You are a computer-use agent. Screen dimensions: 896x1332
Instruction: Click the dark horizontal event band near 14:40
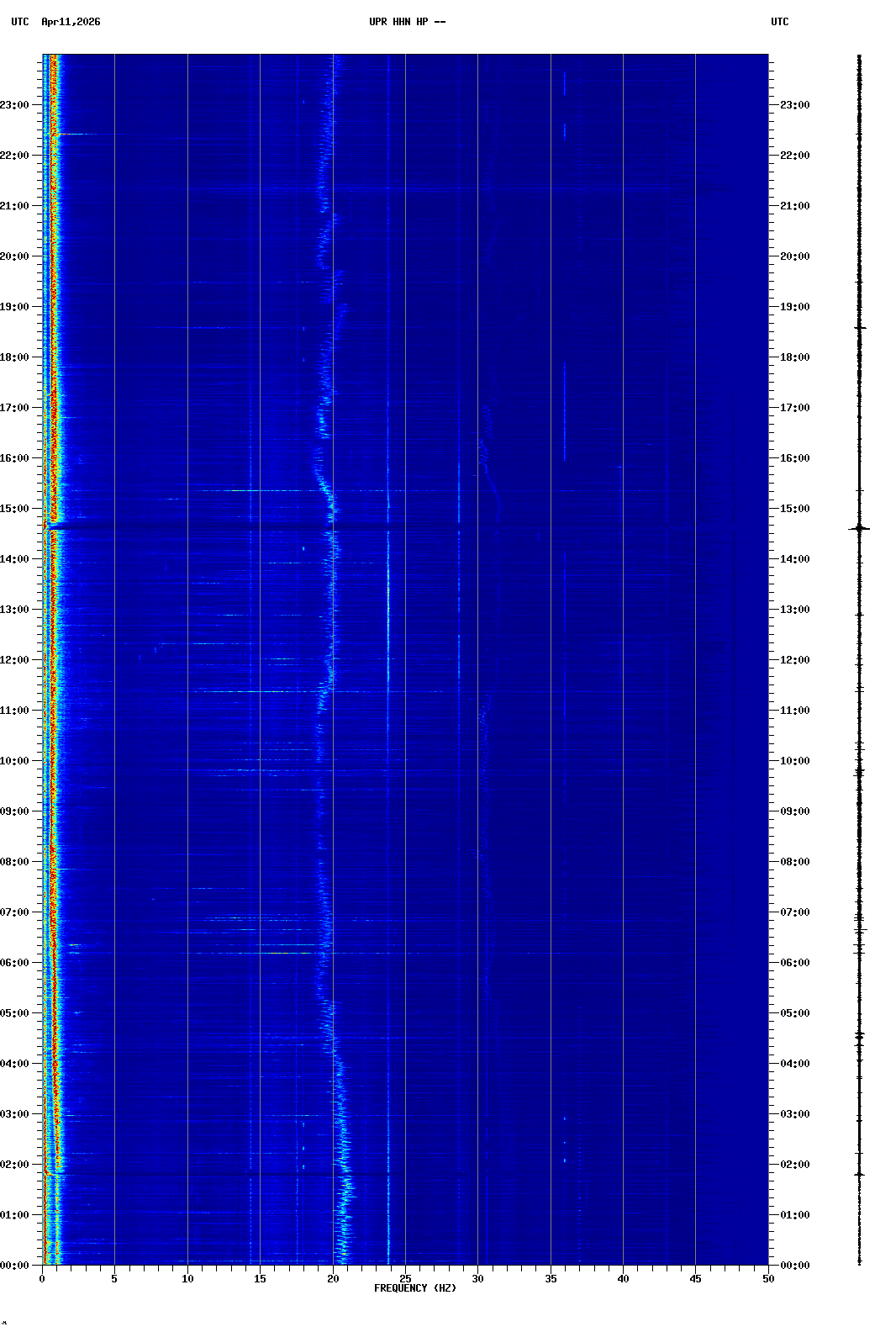[x=210, y=527]
